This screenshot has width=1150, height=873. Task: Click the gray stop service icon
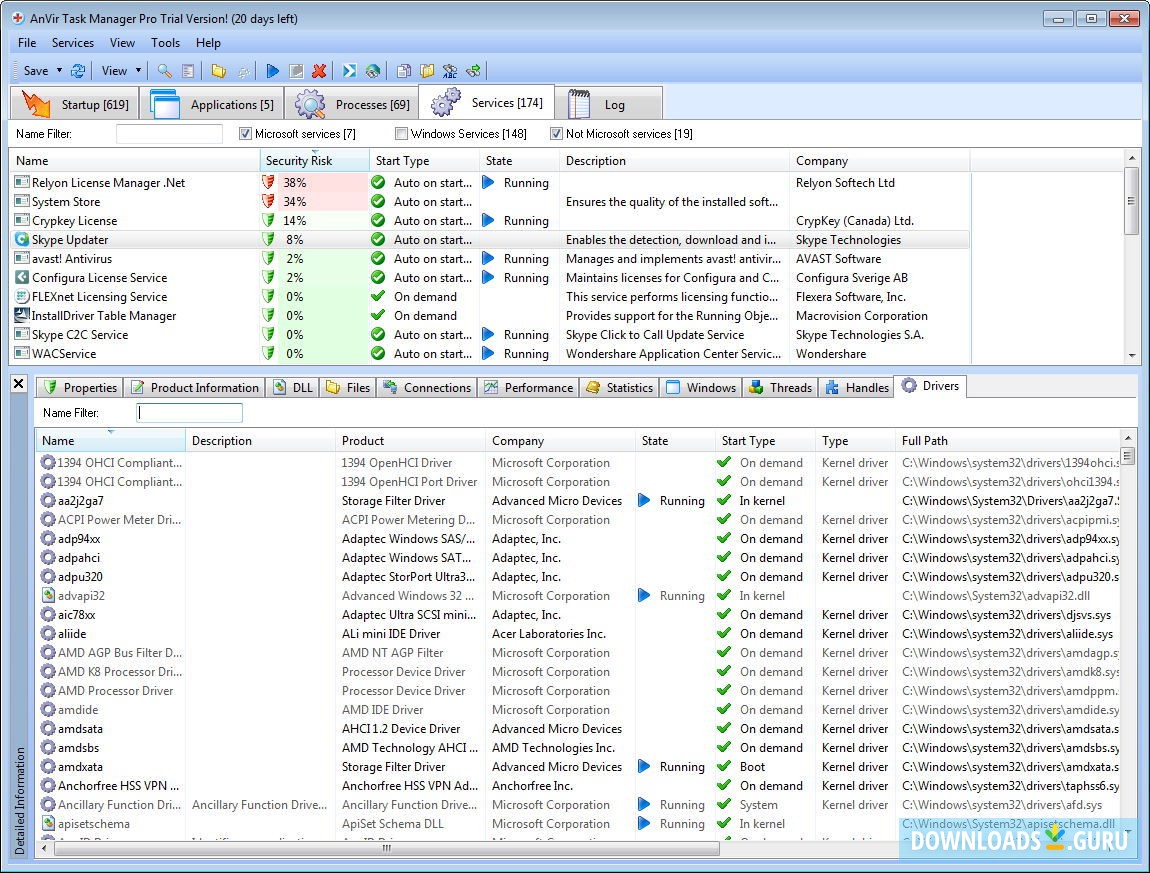point(296,71)
